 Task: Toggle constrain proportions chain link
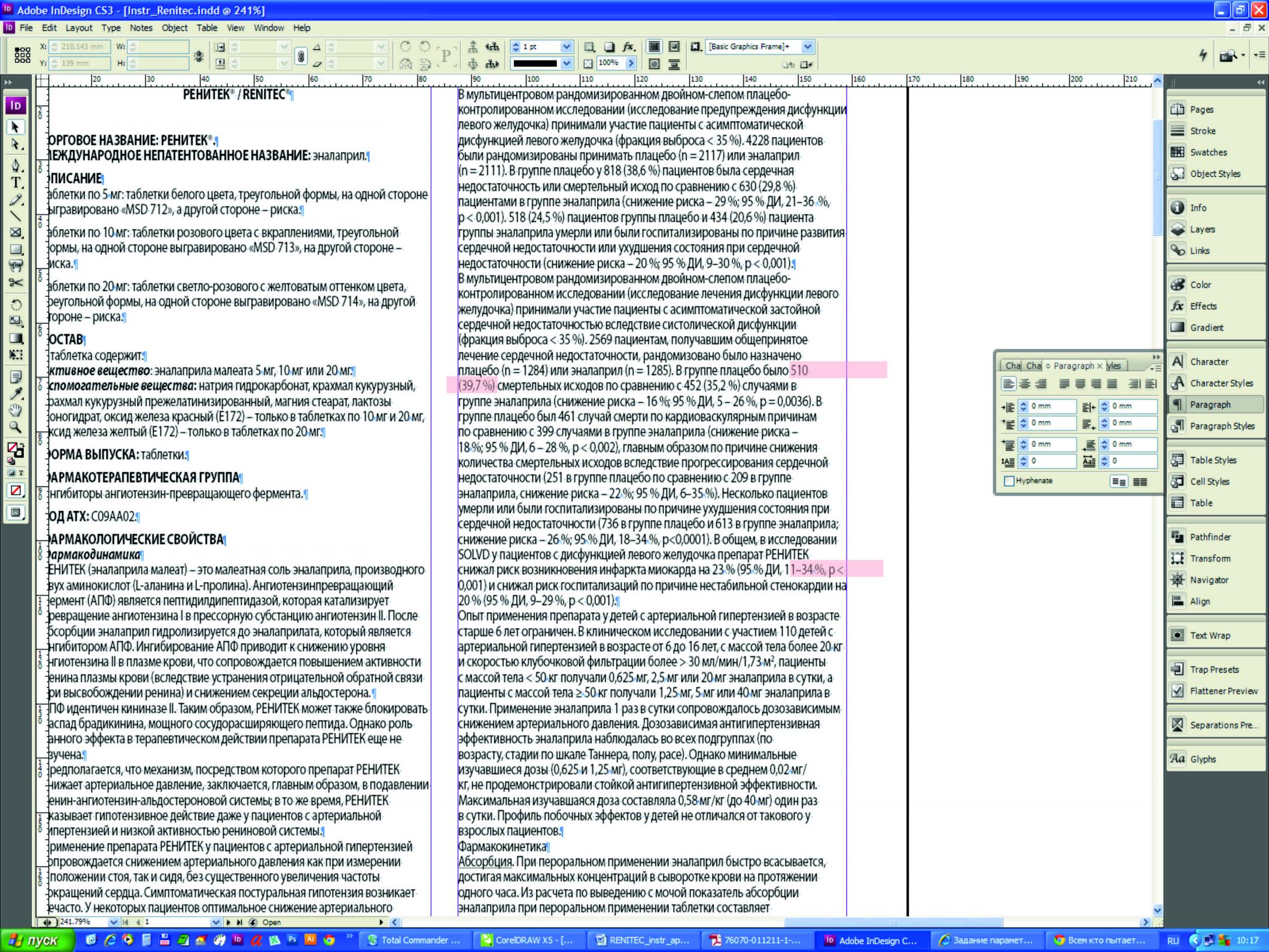point(301,56)
